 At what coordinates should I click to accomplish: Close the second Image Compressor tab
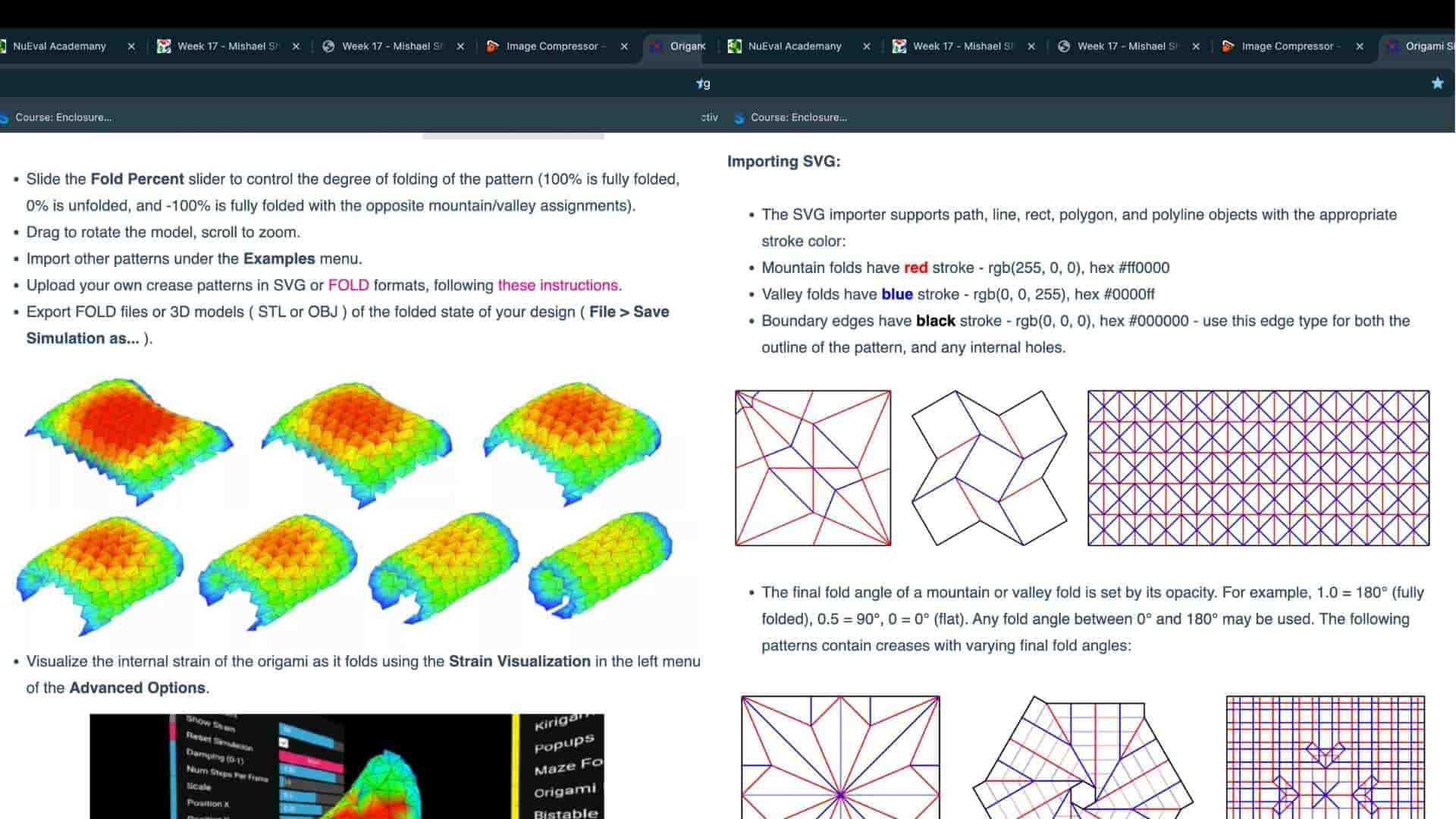[x=1360, y=46]
